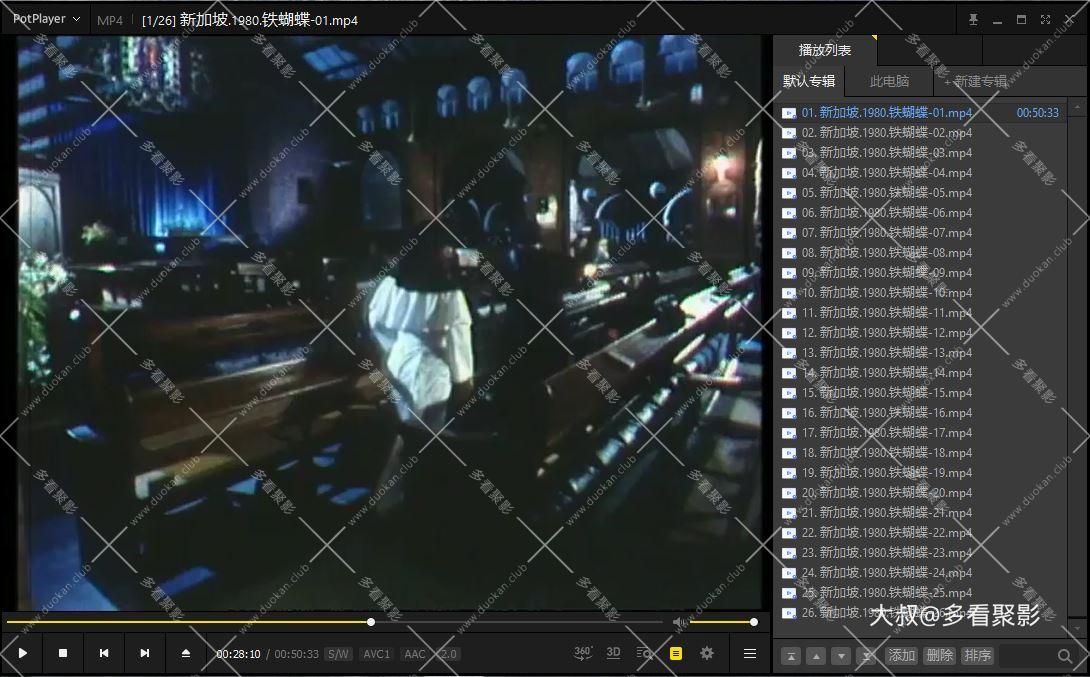This screenshot has height=677, width=1090.
Task: Adjust the volume slider handle
Action: pos(754,622)
